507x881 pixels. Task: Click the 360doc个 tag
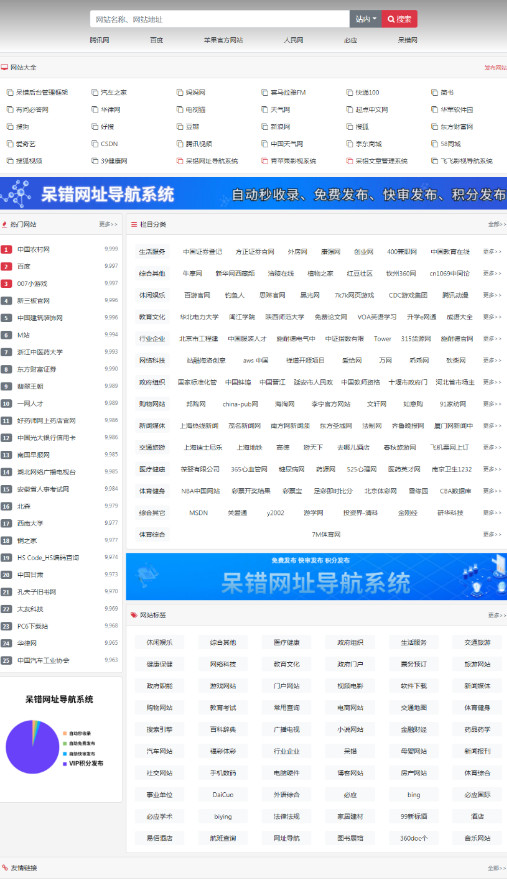click(x=414, y=838)
